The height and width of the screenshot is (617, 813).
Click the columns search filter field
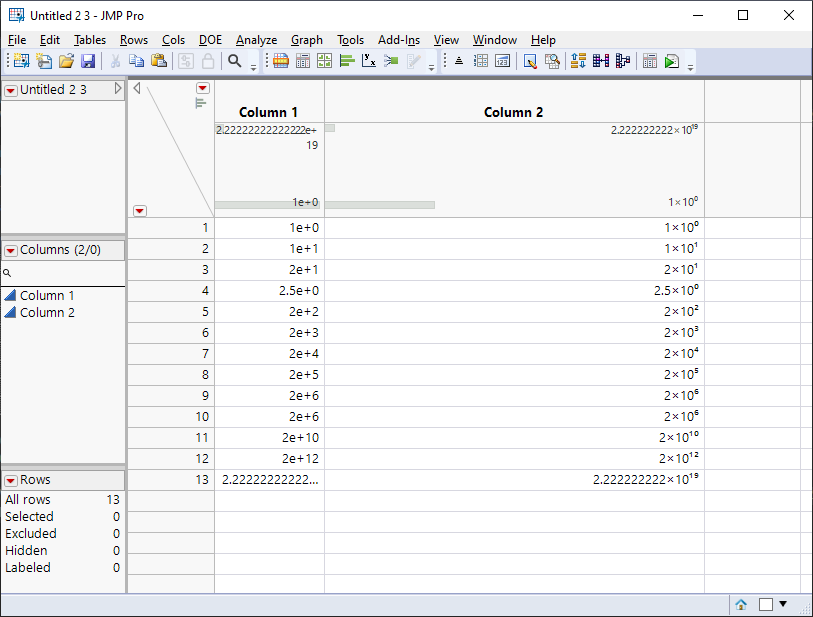pos(63,273)
